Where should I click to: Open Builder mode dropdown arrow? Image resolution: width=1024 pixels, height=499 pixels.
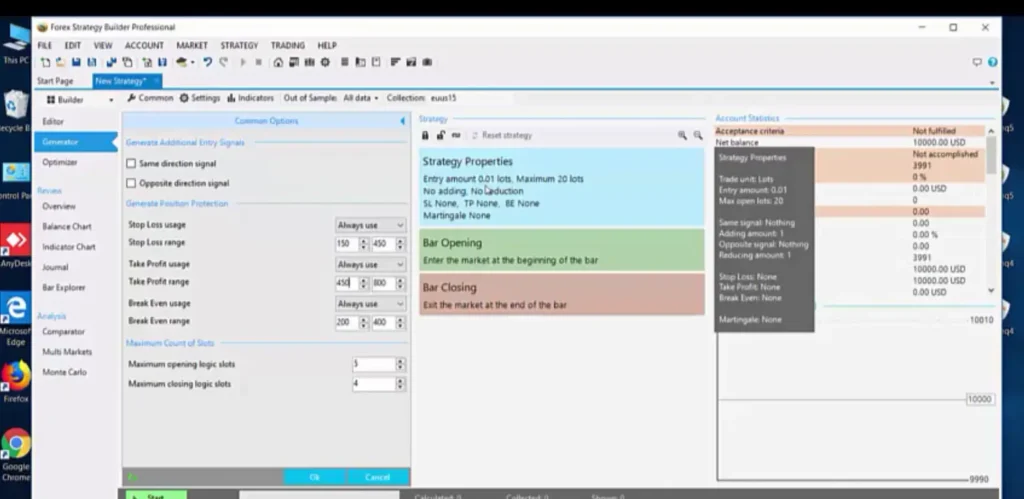pyautogui.click(x=111, y=100)
